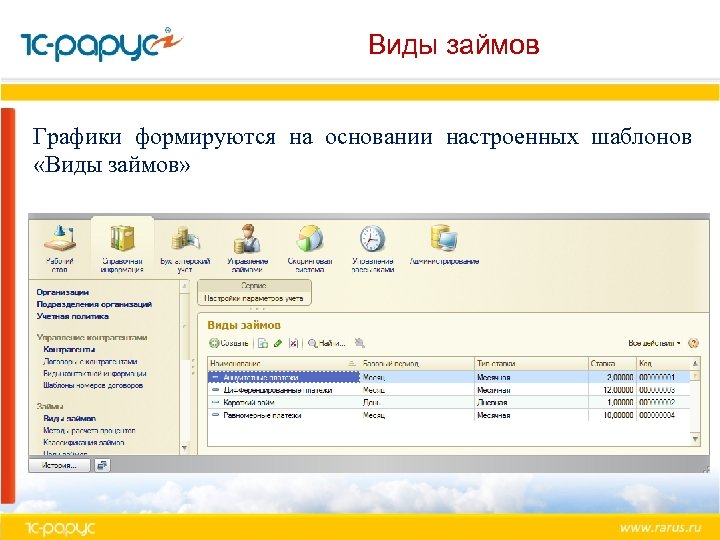Screen dimensions: 720x540
Task: Click the help question-mark icon
Action: click(693, 343)
